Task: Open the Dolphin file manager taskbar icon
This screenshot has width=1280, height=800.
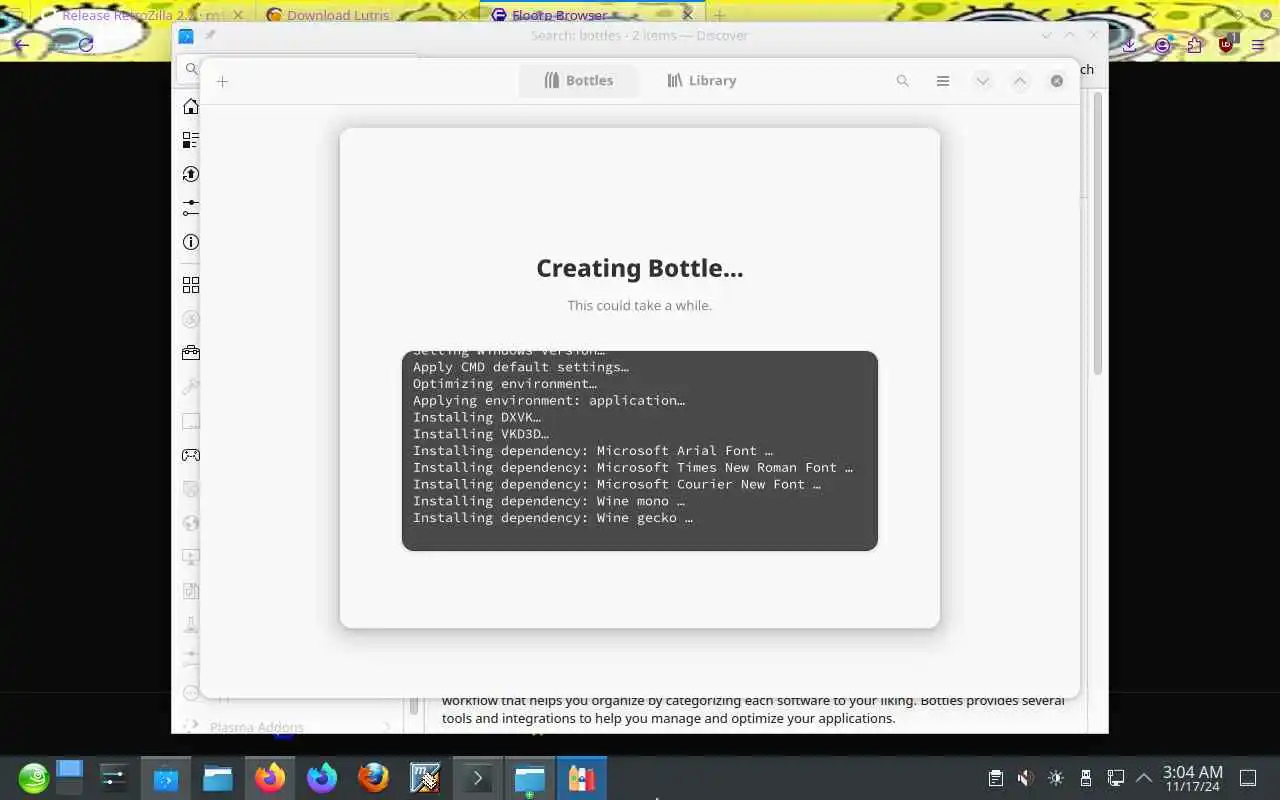Action: pos(218,777)
